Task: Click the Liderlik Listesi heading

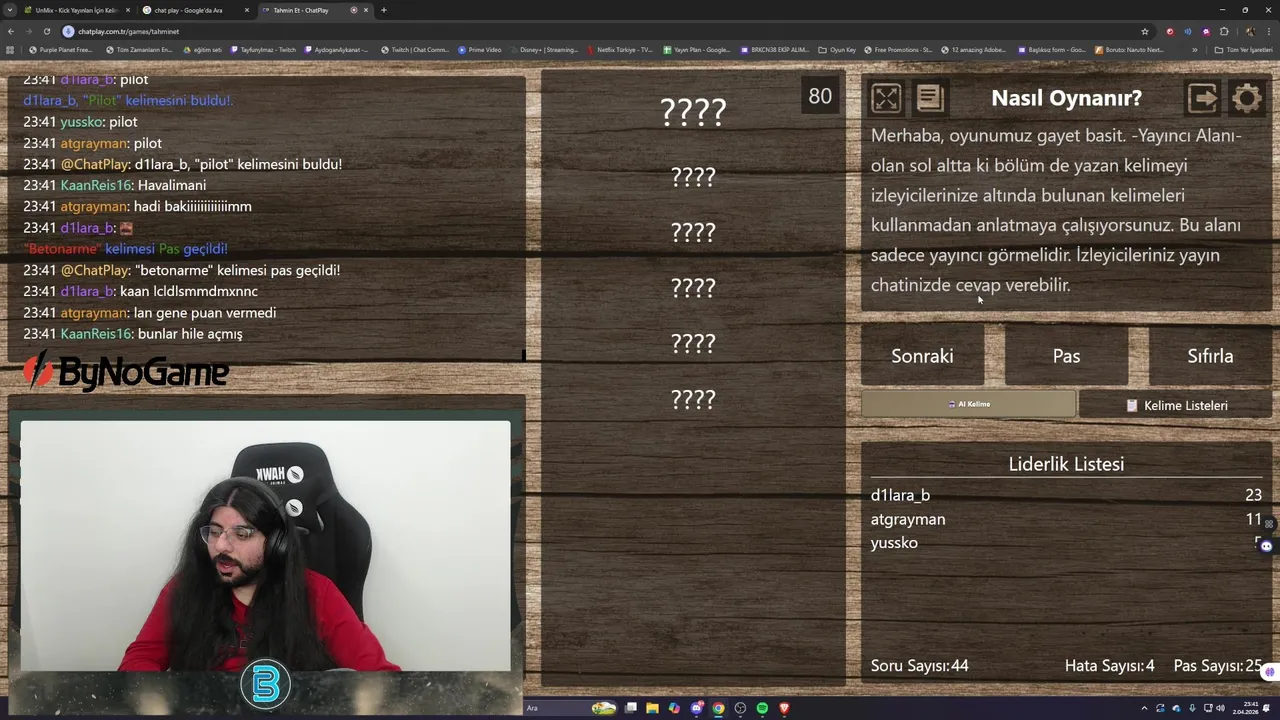Action: [x=1066, y=464]
